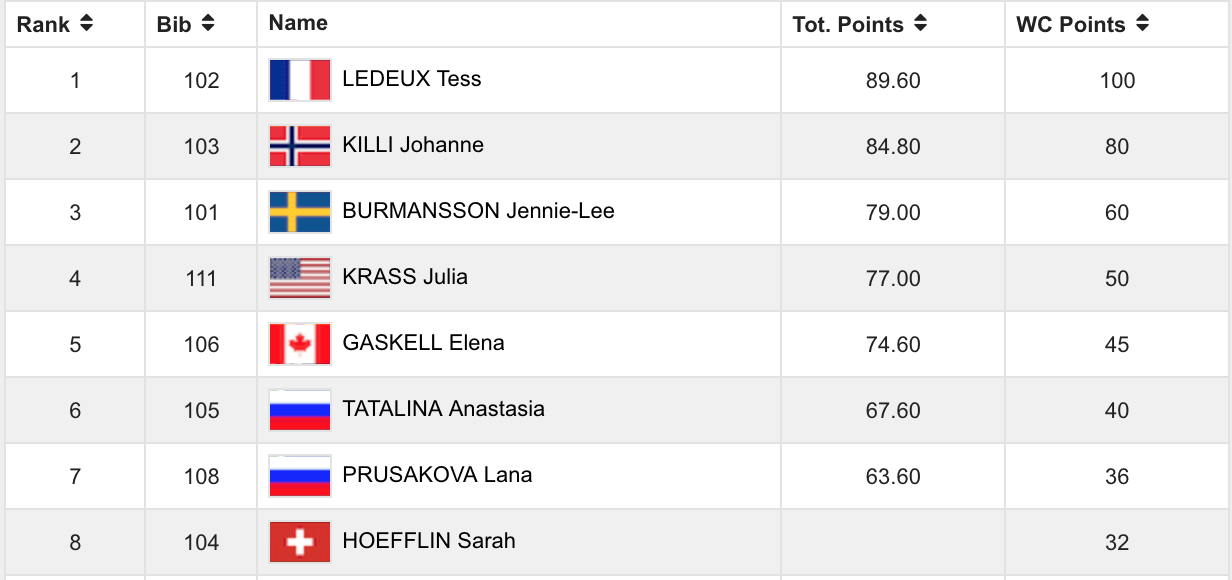Sort by Tot. Points arrows
This screenshot has width=1232, height=580.
click(x=920, y=24)
